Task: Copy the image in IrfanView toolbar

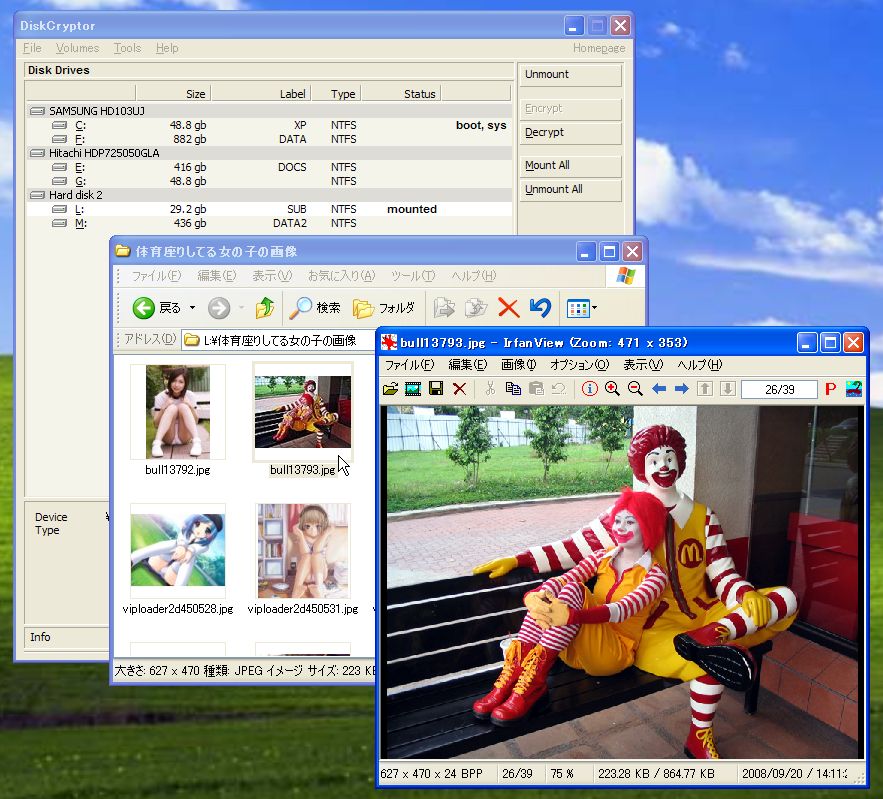Action: (x=513, y=389)
